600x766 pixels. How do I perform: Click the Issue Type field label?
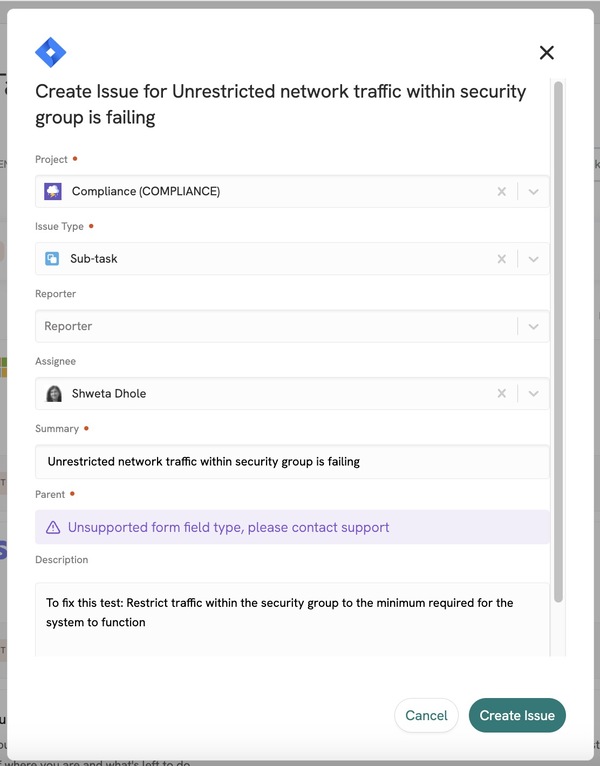pos(59,226)
